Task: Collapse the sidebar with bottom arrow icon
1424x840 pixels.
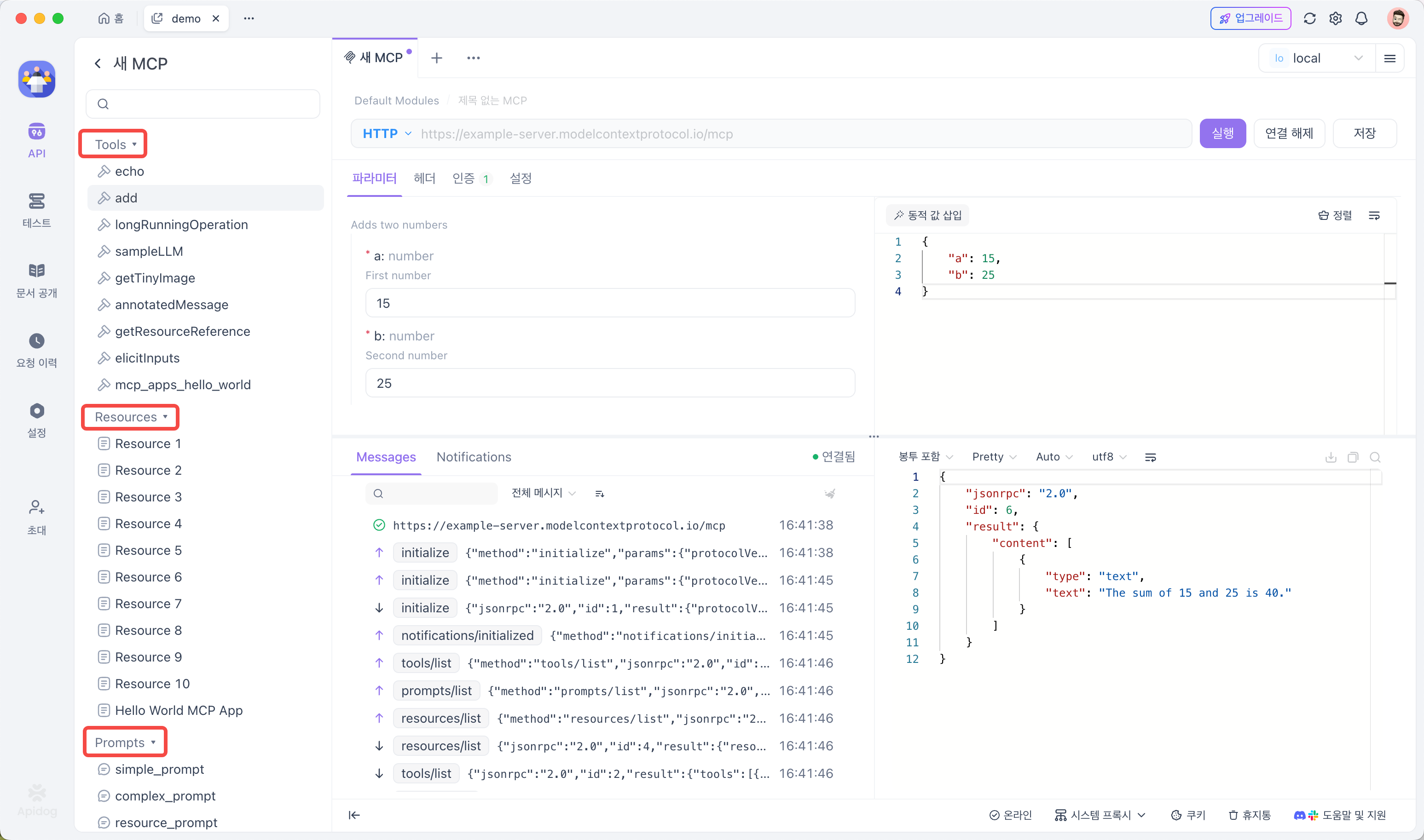Action: [354, 815]
